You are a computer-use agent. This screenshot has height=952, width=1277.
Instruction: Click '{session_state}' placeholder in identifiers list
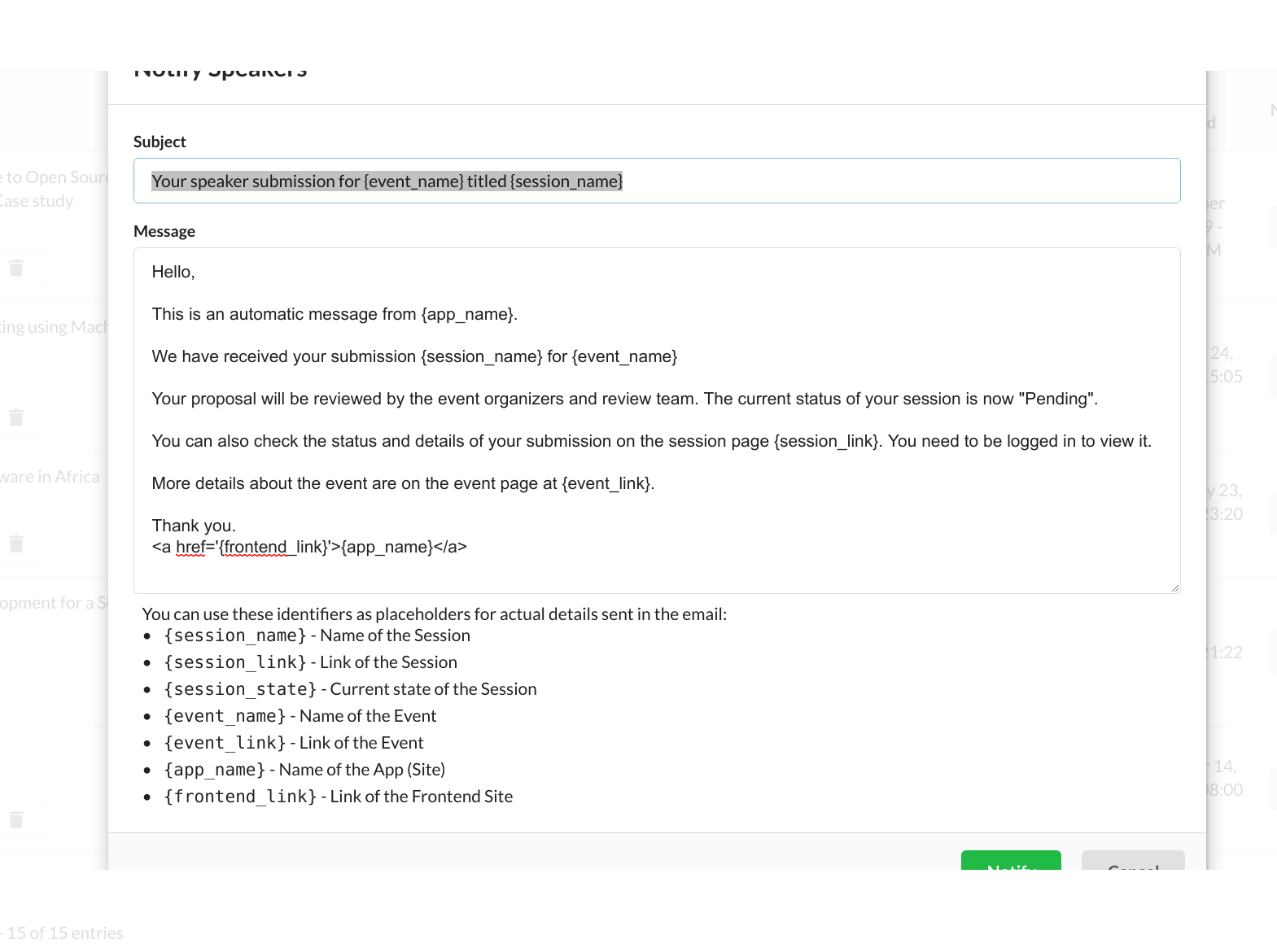click(240, 689)
